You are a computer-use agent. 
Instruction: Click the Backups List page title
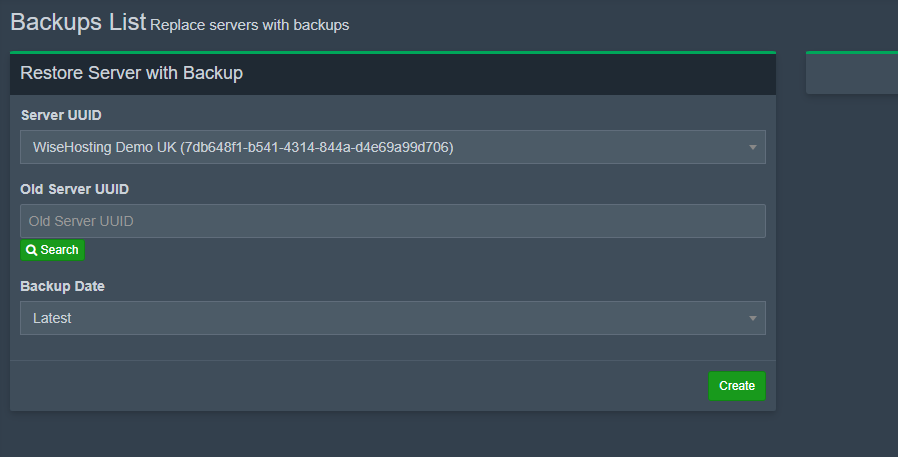point(78,21)
